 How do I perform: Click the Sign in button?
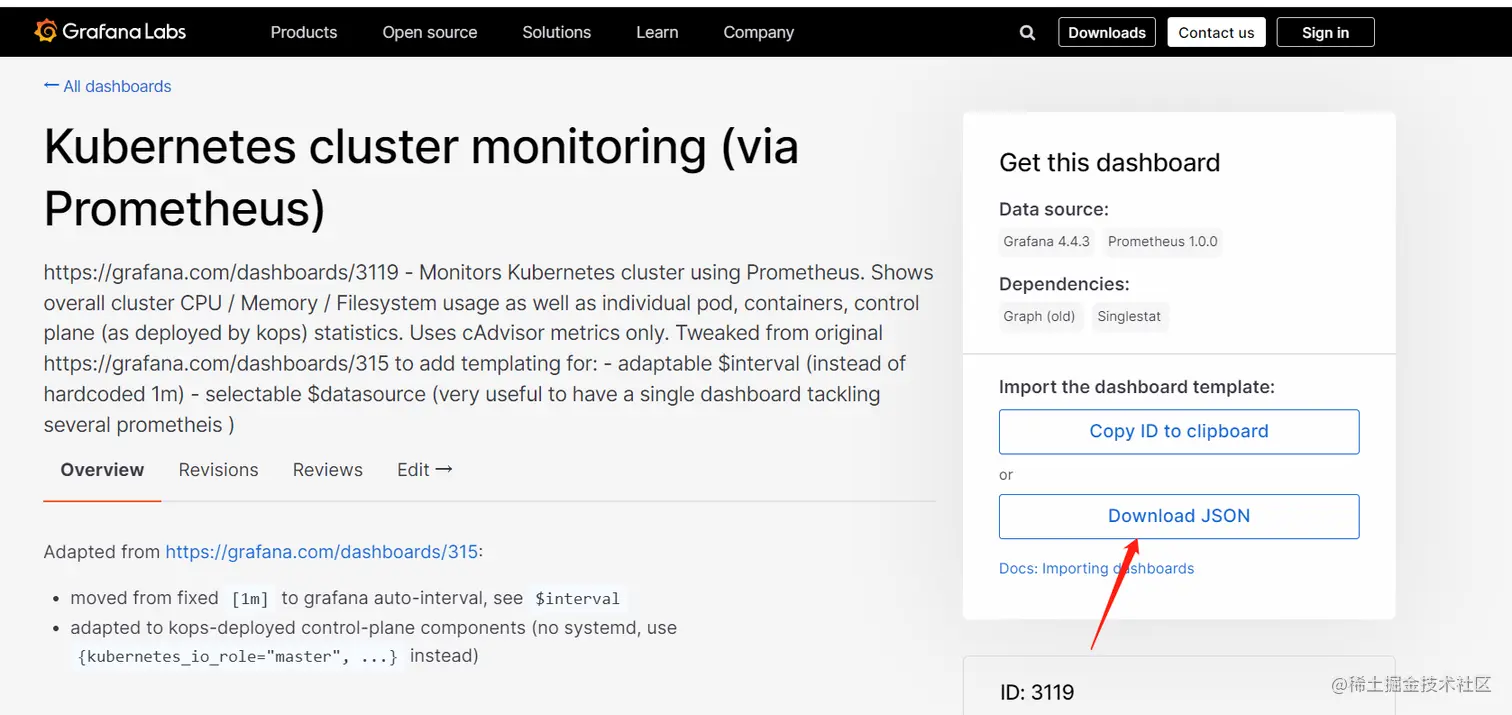pyautogui.click(x=1325, y=33)
